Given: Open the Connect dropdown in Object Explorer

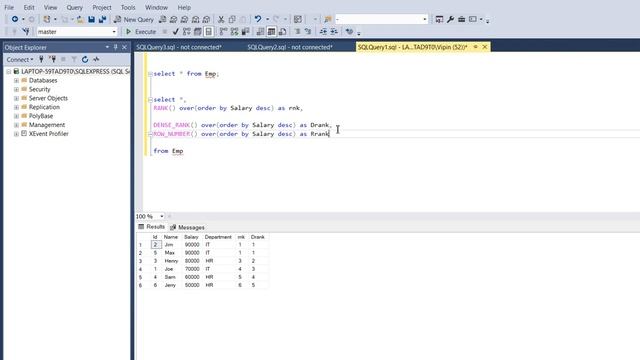Looking at the screenshot, I should pos(20,59).
